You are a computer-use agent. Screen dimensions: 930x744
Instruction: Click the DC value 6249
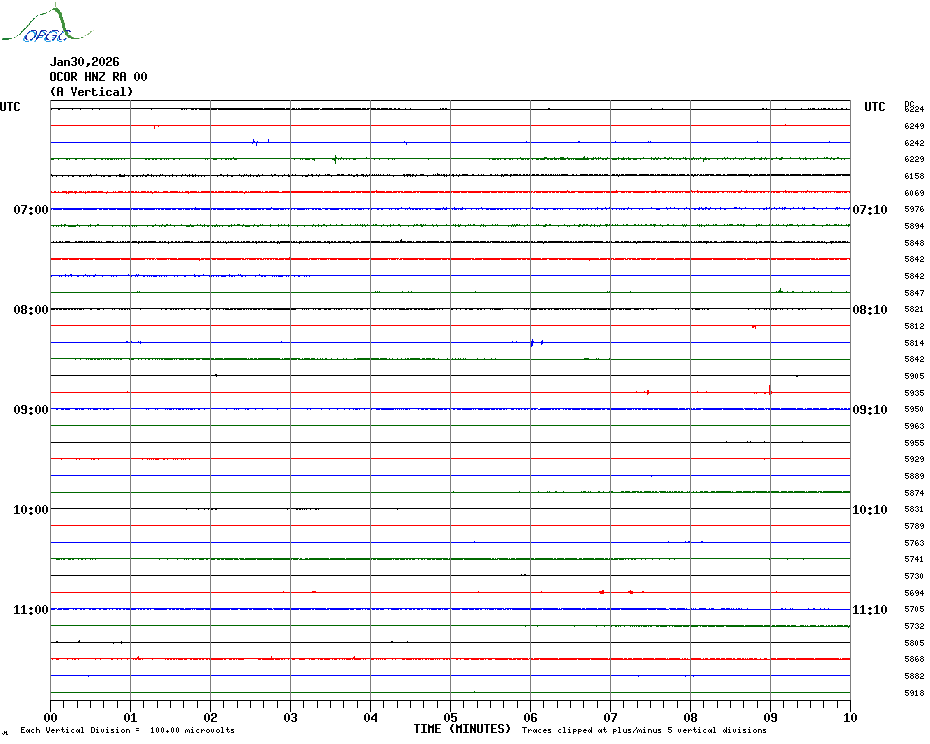[913, 126]
